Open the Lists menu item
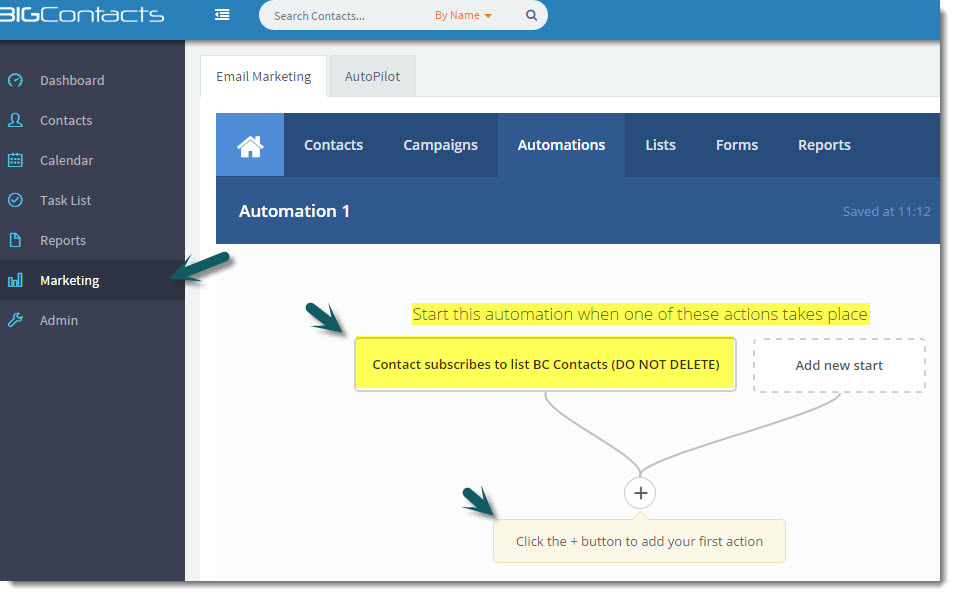The height and width of the screenshot is (596, 955). pyautogui.click(x=660, y=145)
